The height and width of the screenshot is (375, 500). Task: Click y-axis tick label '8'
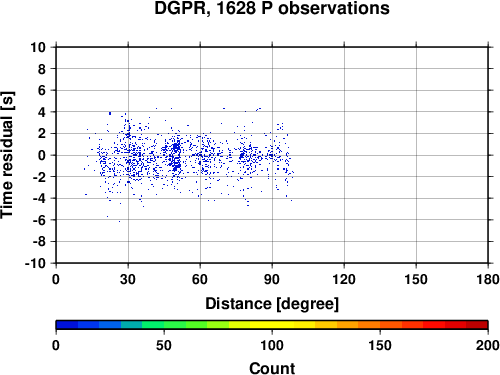(42, 69)
